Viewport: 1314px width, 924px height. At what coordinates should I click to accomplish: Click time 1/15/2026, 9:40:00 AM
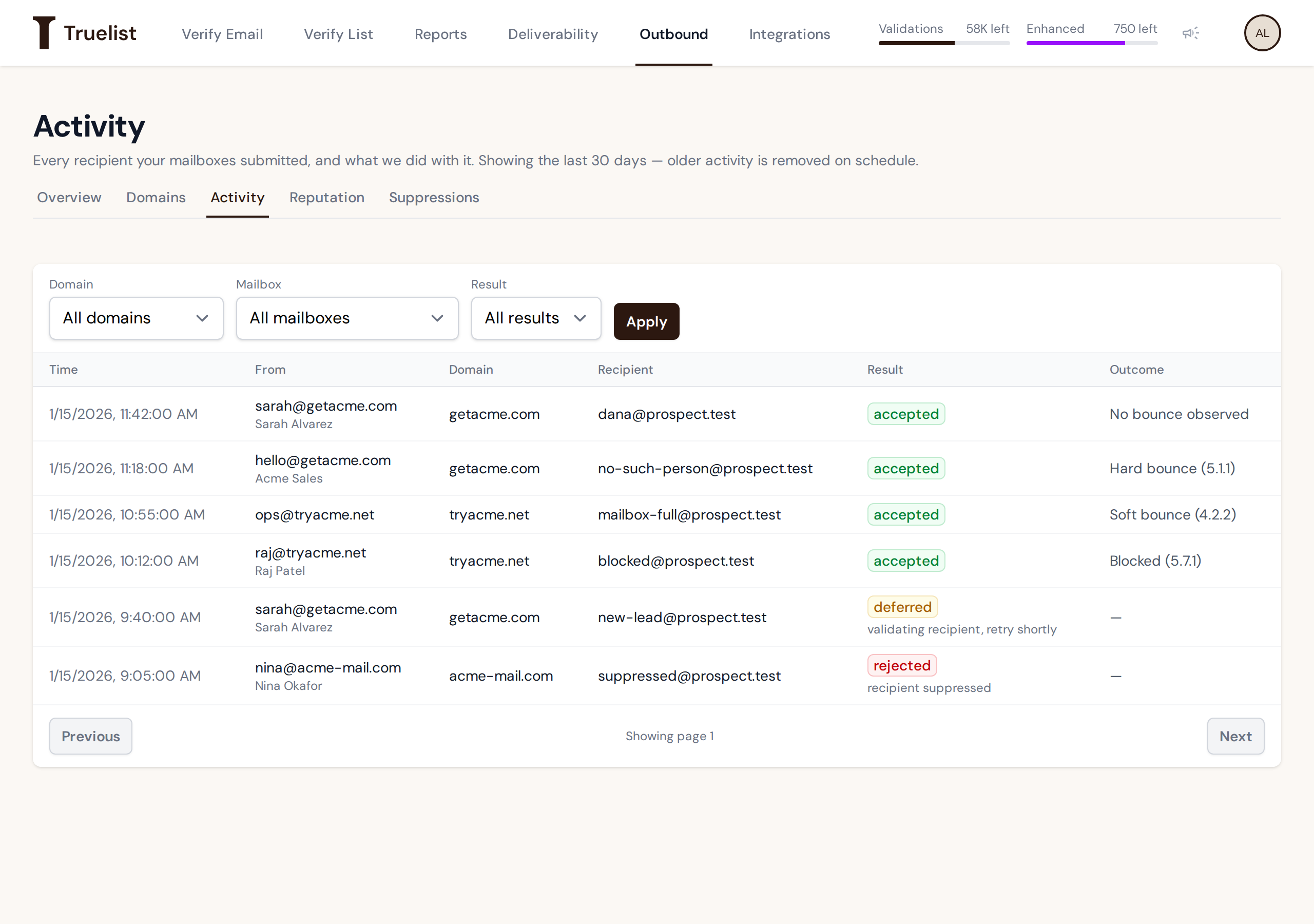[x=125, y=617]
